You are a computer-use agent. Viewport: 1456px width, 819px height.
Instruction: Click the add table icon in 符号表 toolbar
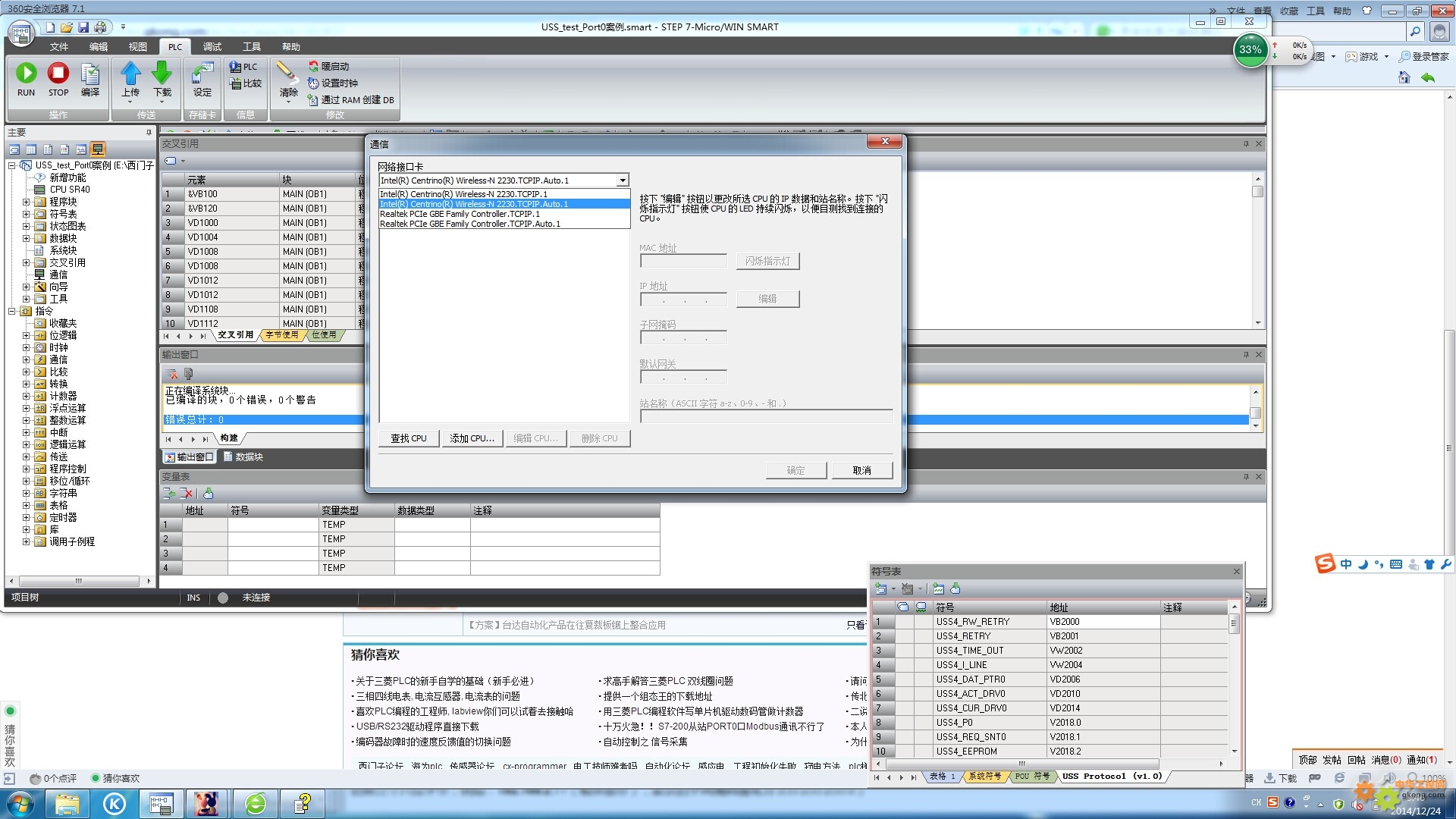point(880,588)
